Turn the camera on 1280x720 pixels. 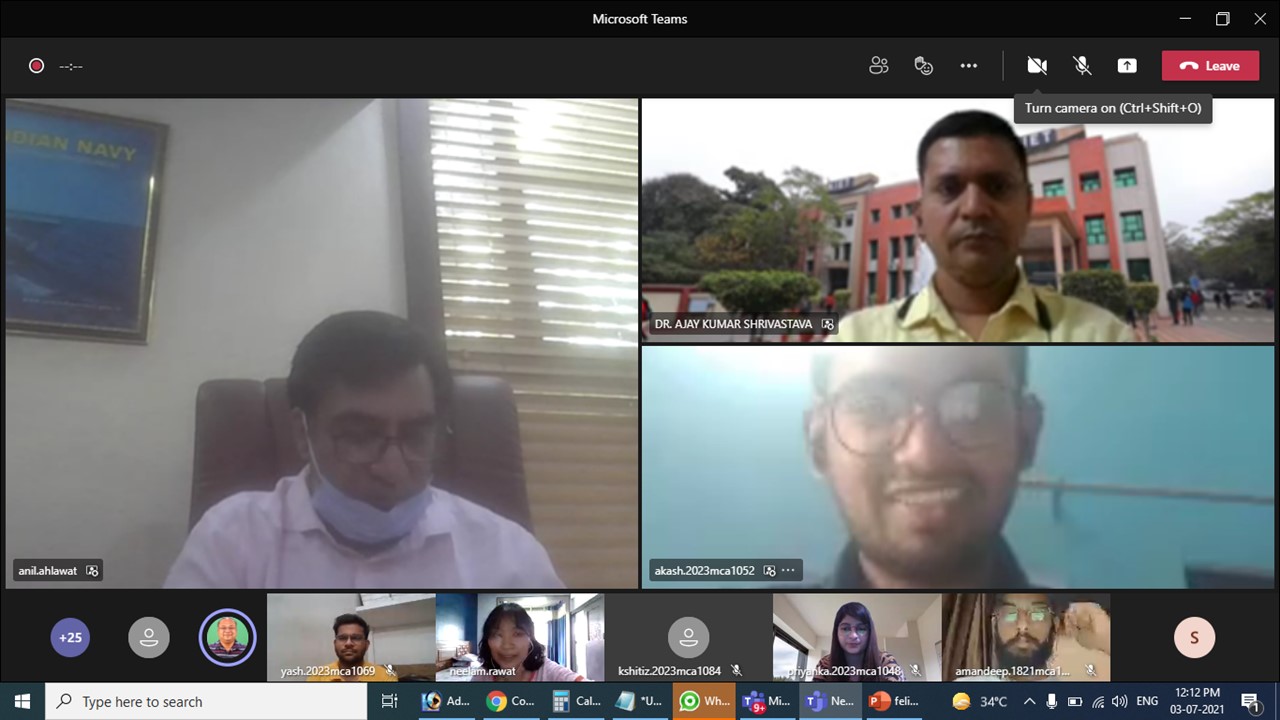coord(1037,66)
